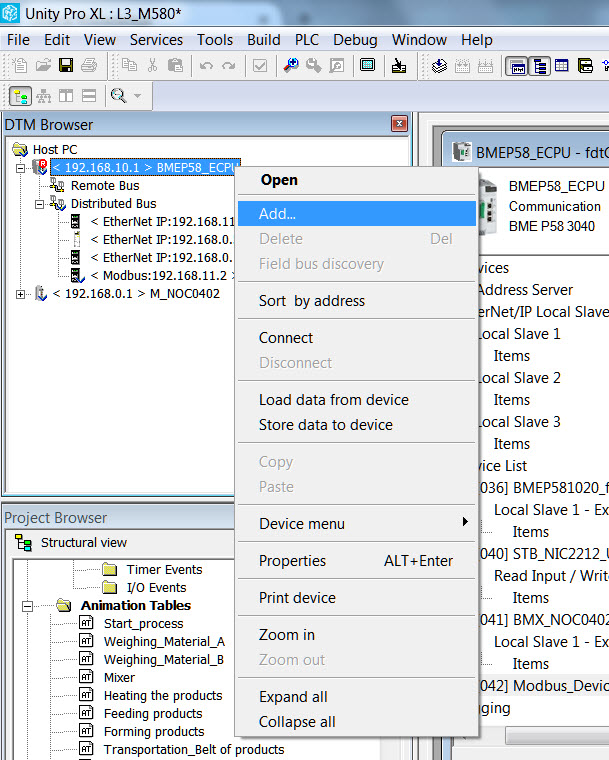Open the Debug menu

pos(355,40)
